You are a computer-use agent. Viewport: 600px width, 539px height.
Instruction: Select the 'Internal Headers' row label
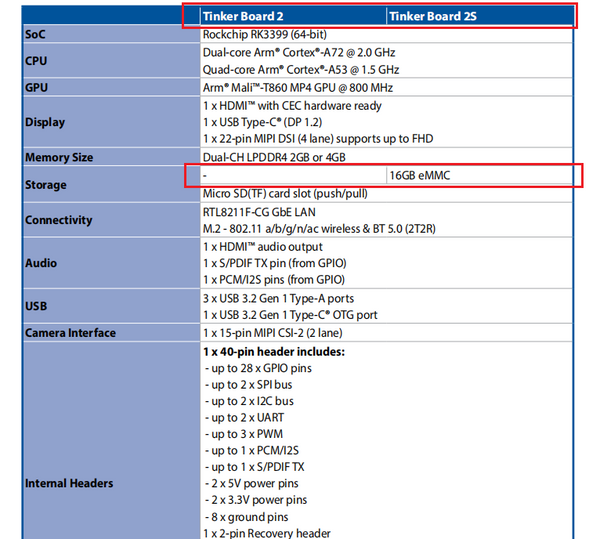[x=69, y=483]
